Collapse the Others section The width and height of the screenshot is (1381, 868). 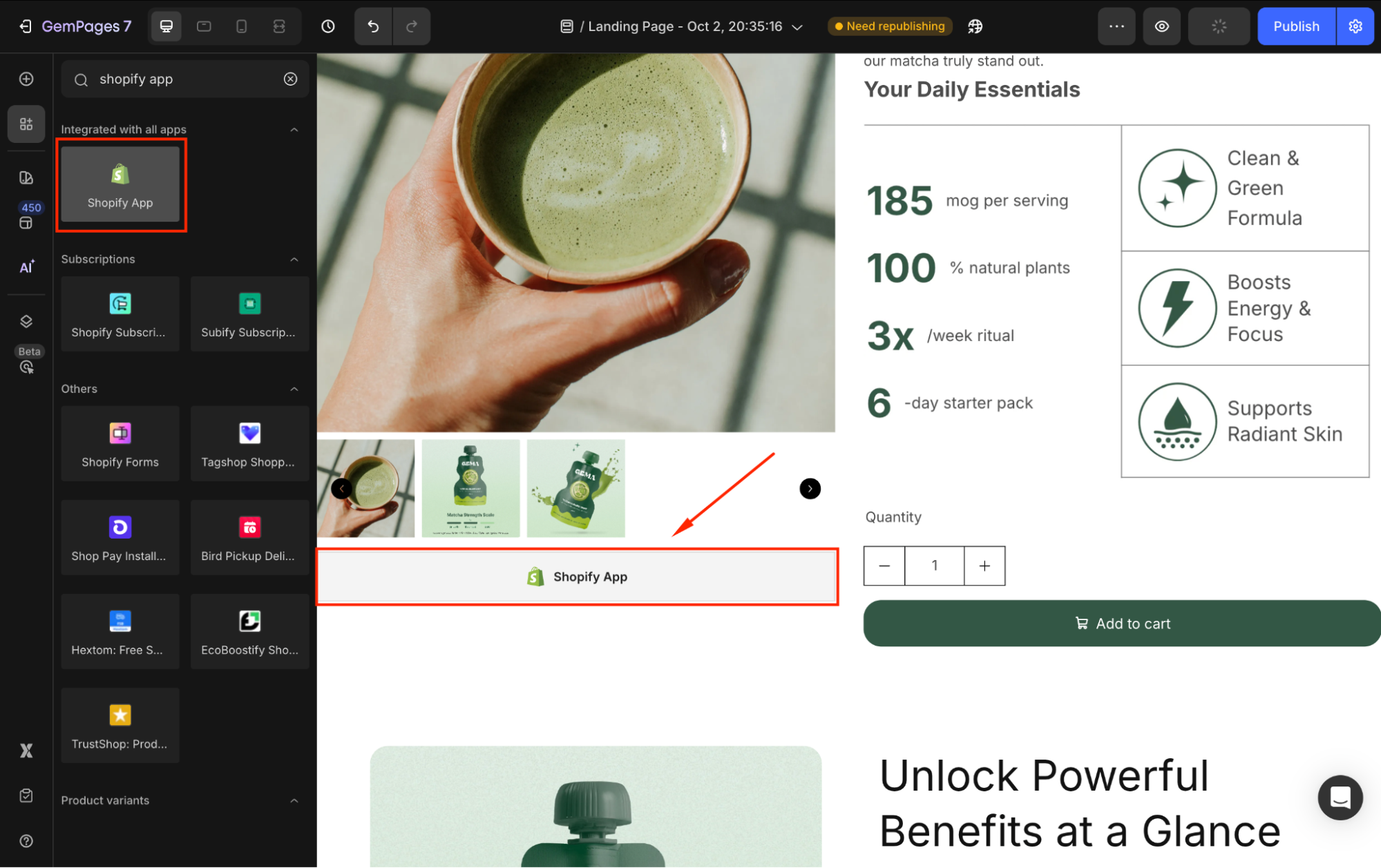click(294, 389)
